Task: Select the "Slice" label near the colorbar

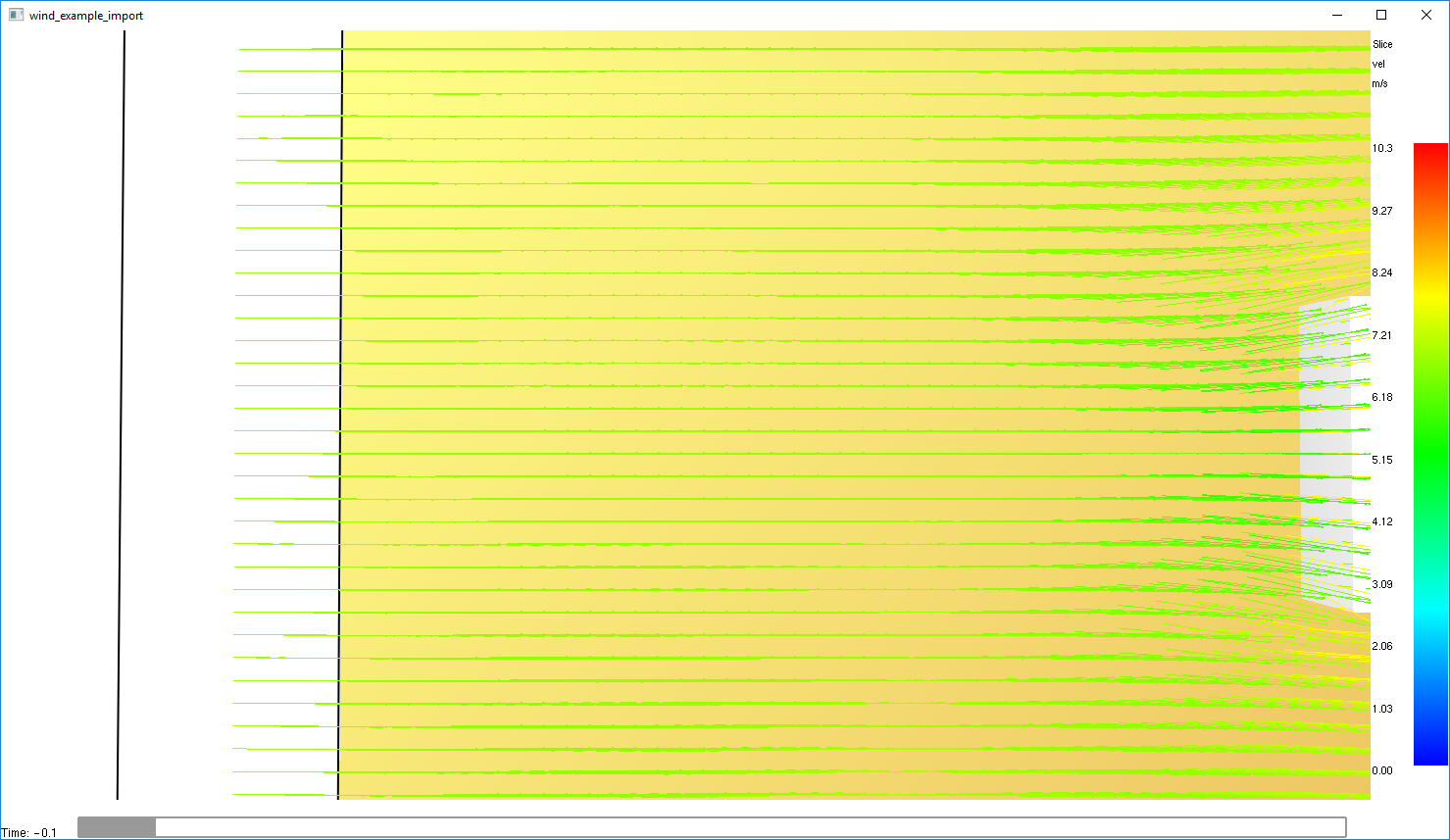Action: (1381, 44)
